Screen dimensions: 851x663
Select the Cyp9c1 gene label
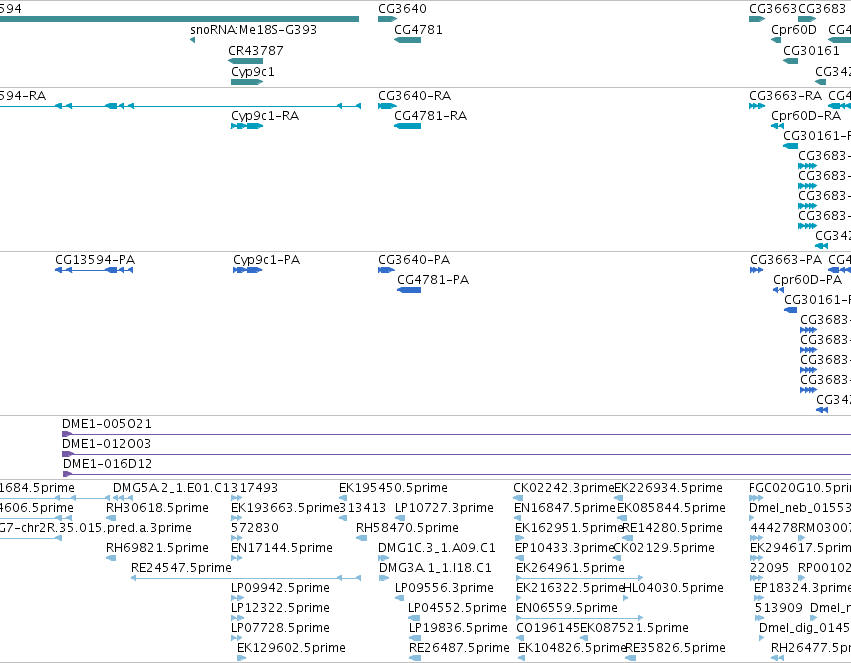(253, 72)
